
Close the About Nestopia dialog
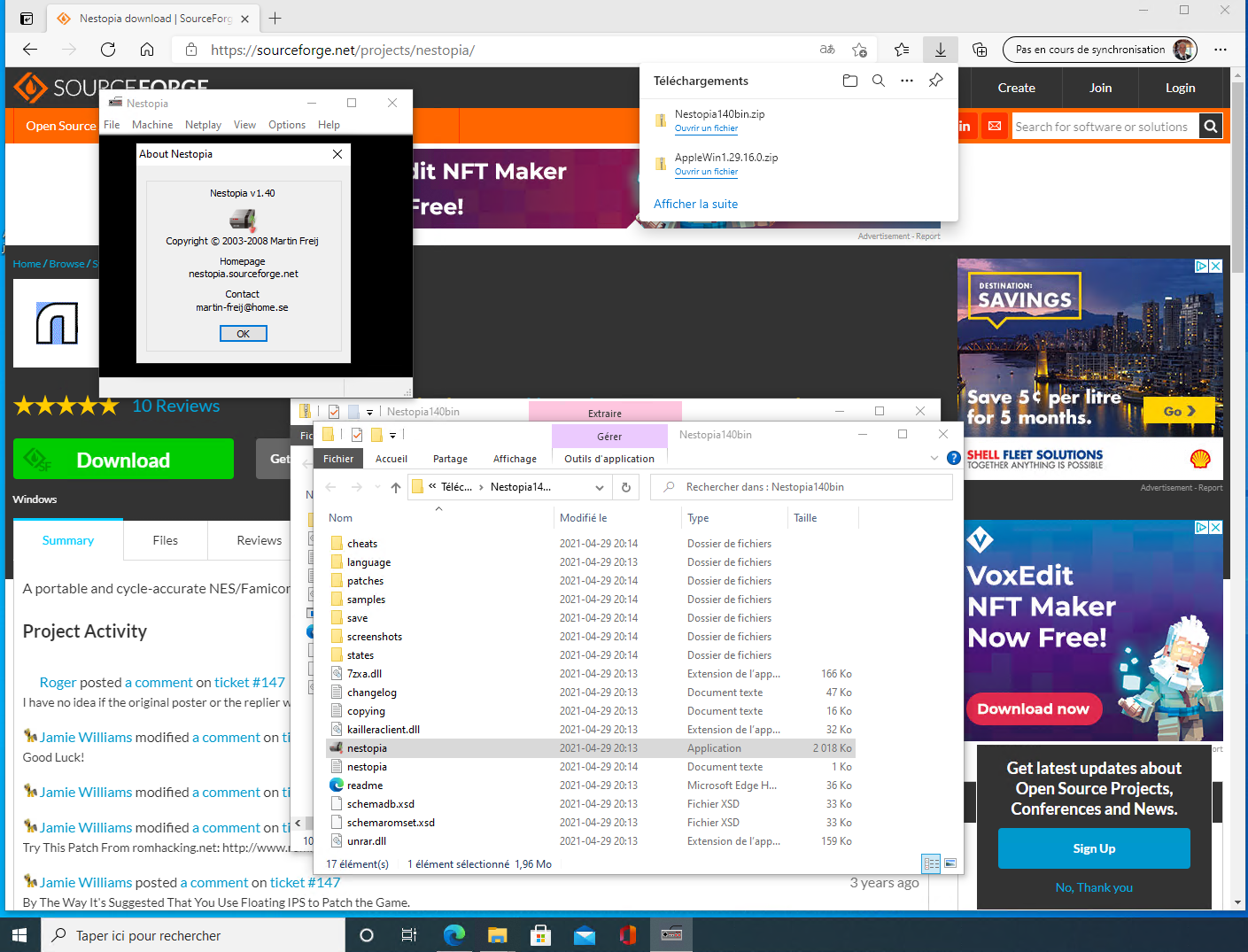point(337,154)
